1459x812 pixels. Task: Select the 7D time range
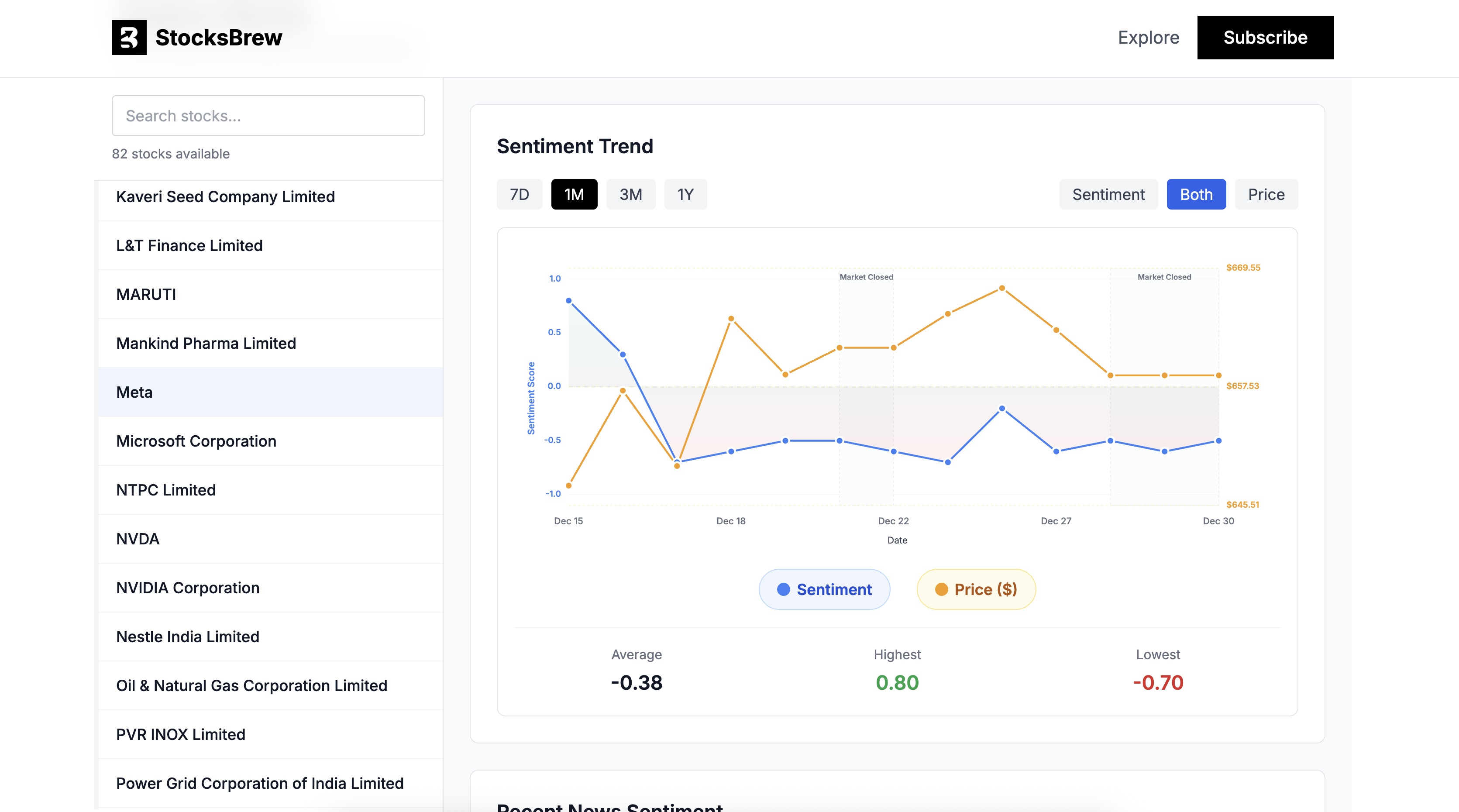click(x=519, y=194)
